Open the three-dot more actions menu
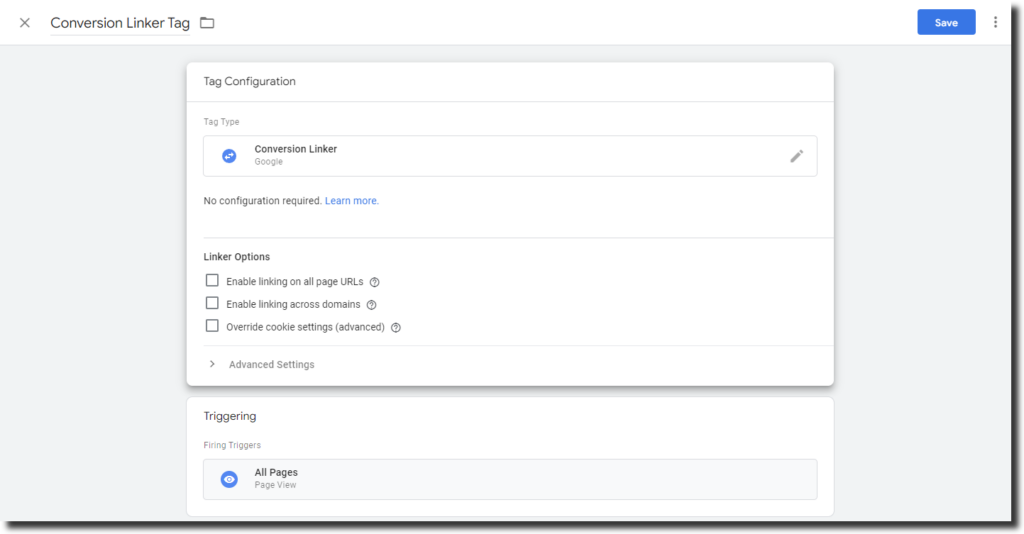Viewport: 1024px width, 534px height. click(x=995, y=22)
